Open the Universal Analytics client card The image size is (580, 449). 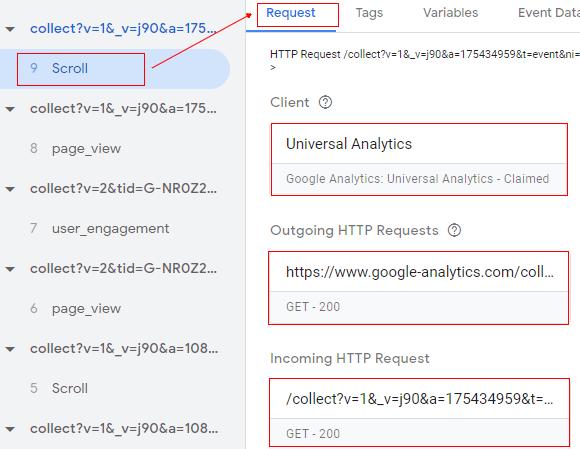click(419, 159)
